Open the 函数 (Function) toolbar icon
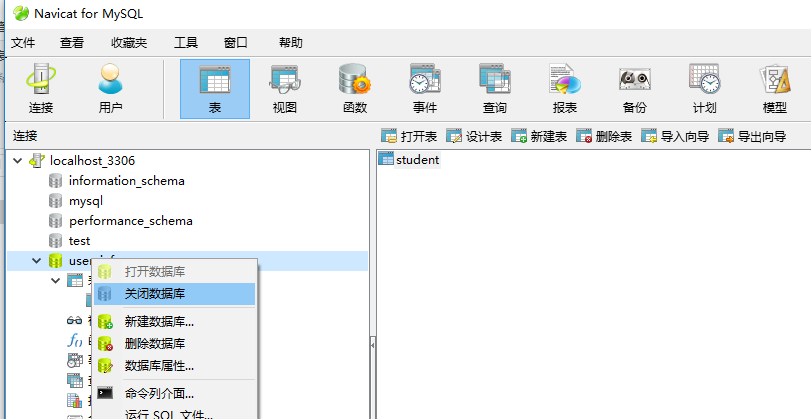Image resolution: width=811 pixels, height=419 pixels. (x=355, y=89)
